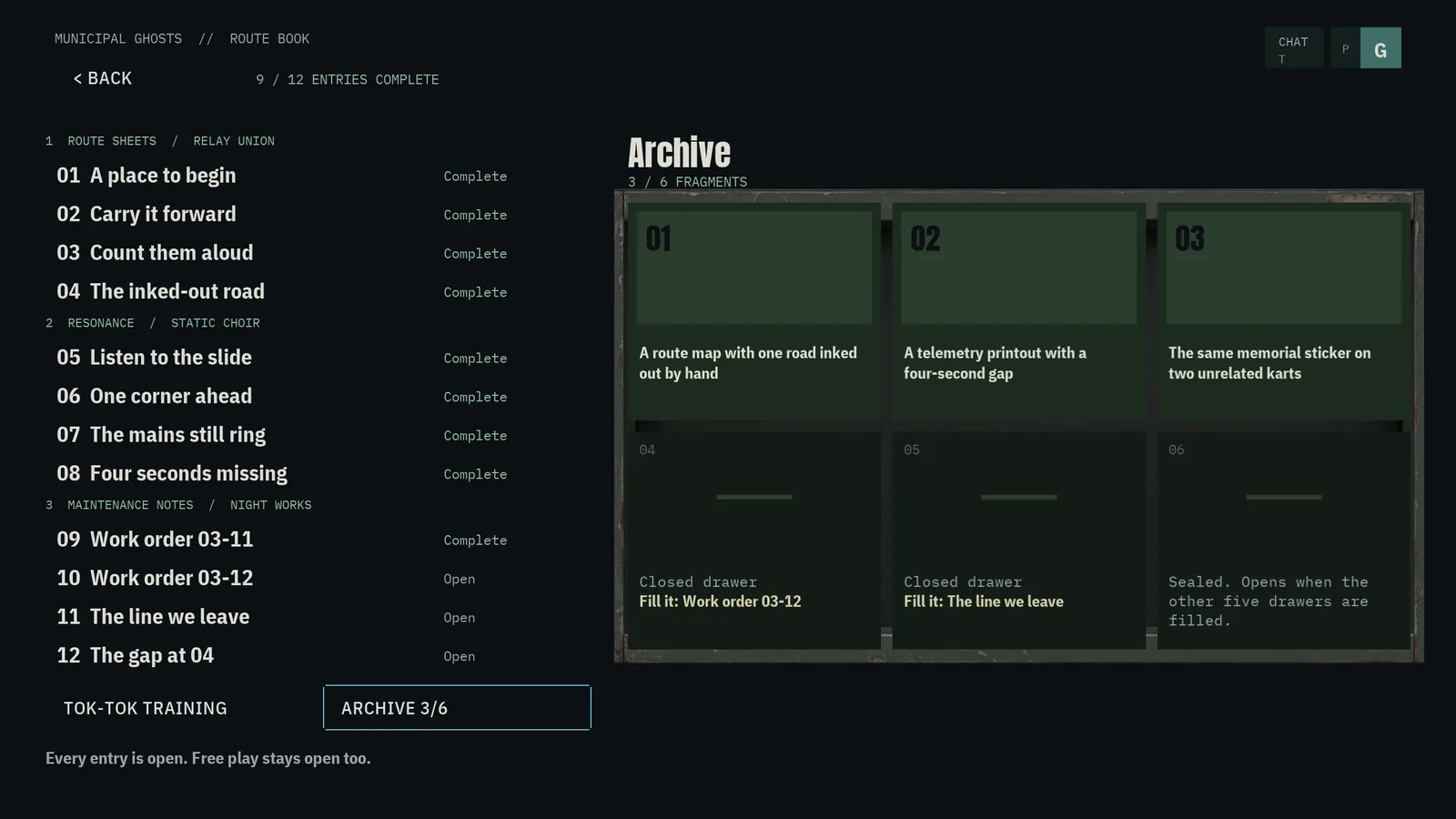Screen dimensions: 1456x819
Task: Open entry 11 The line we leave
Action: coord(318,617)
